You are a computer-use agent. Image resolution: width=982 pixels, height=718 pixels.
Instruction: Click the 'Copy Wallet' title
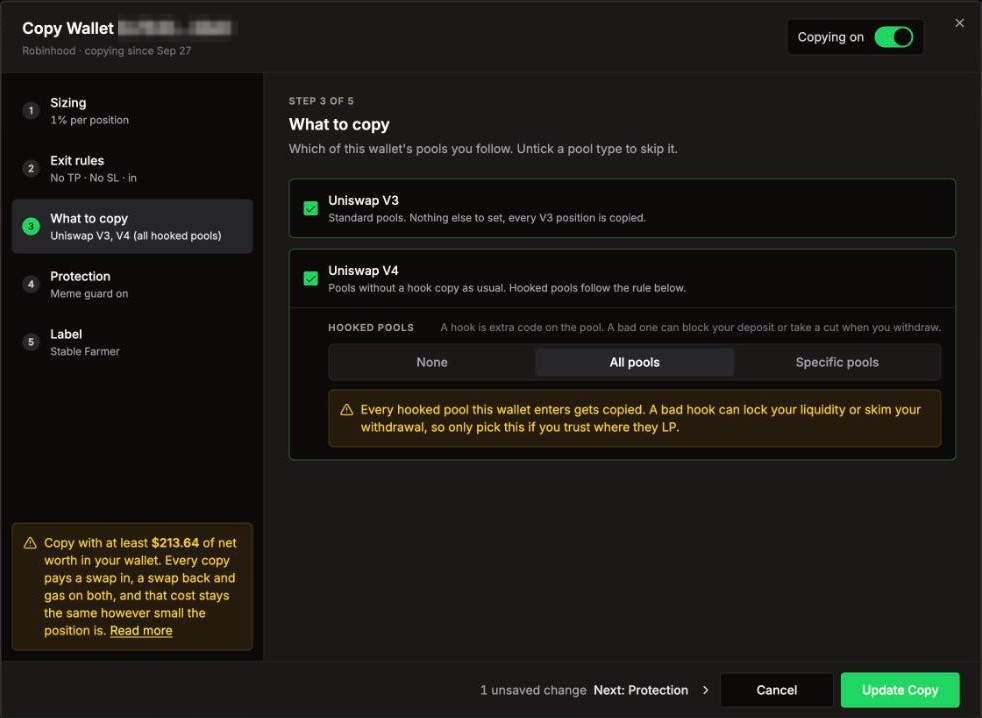68,28
